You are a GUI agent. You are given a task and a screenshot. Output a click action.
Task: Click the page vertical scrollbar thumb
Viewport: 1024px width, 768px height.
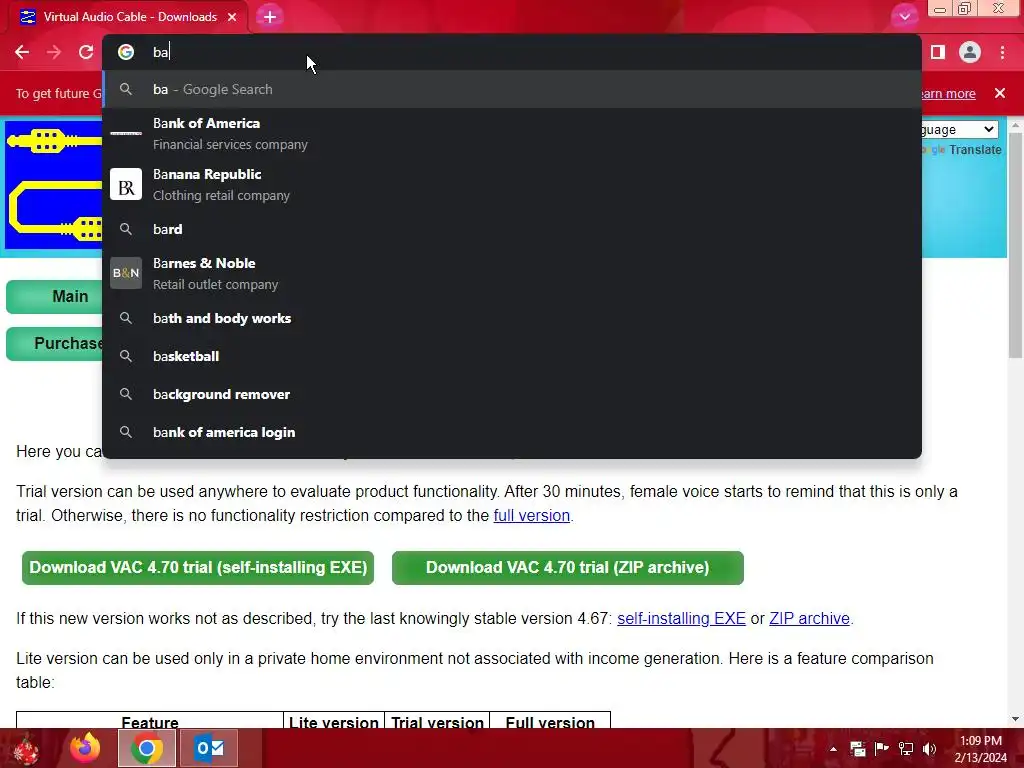pos(1015,245)
